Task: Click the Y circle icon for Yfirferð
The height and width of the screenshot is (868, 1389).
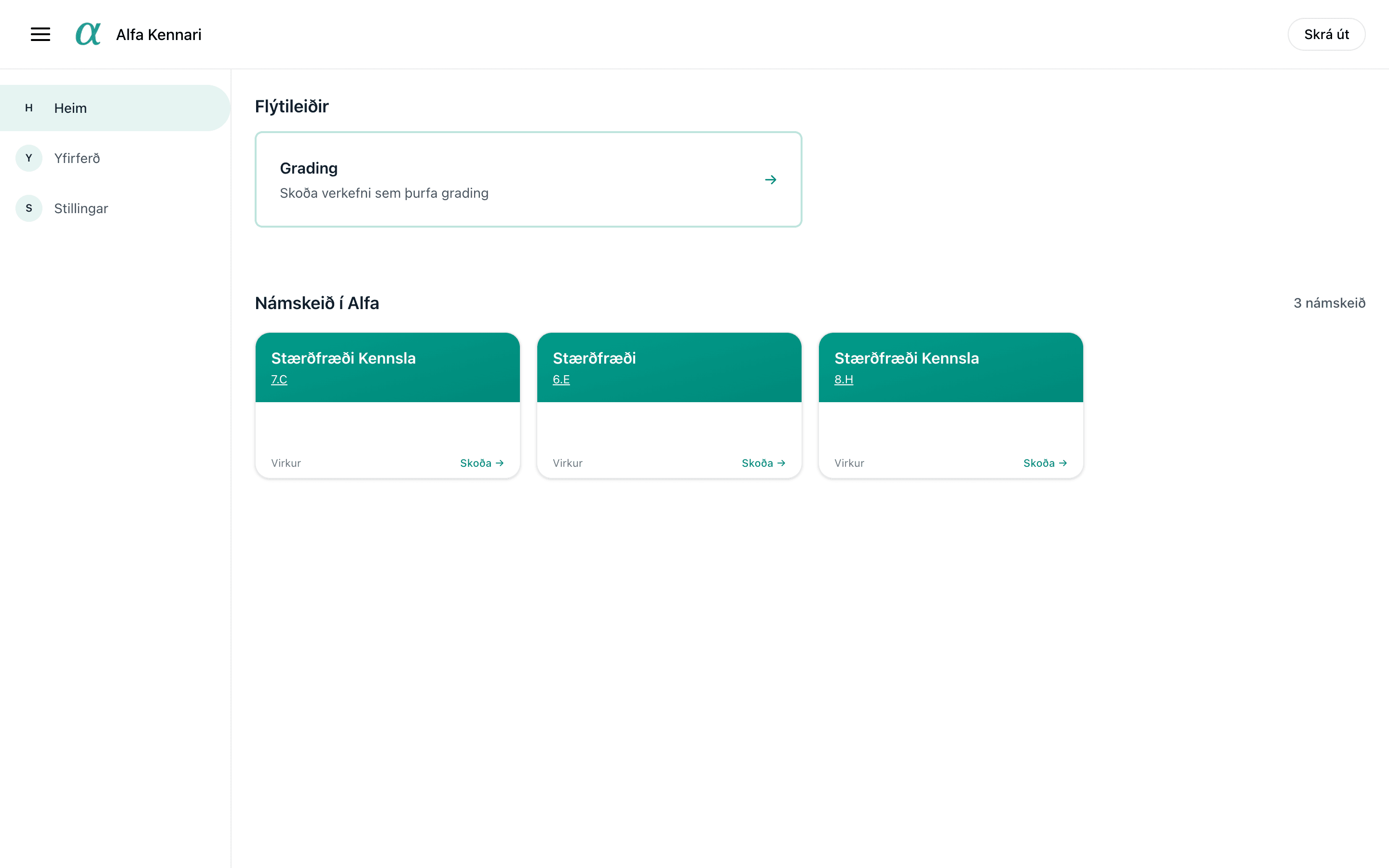Action: pyautogui.click(x=29, y=159)
